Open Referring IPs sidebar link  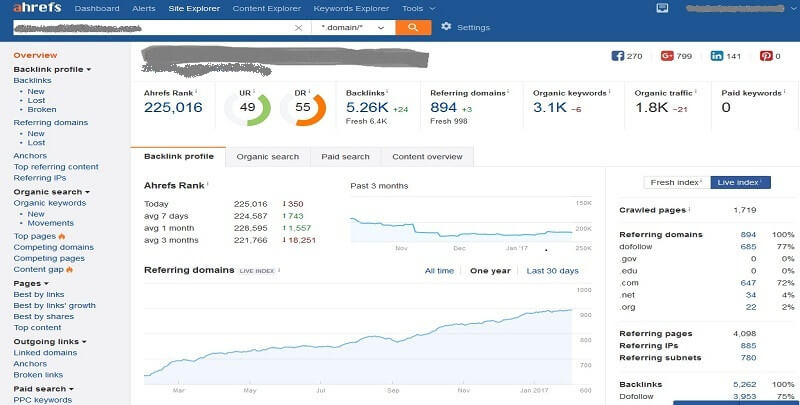tap(40, 178)
